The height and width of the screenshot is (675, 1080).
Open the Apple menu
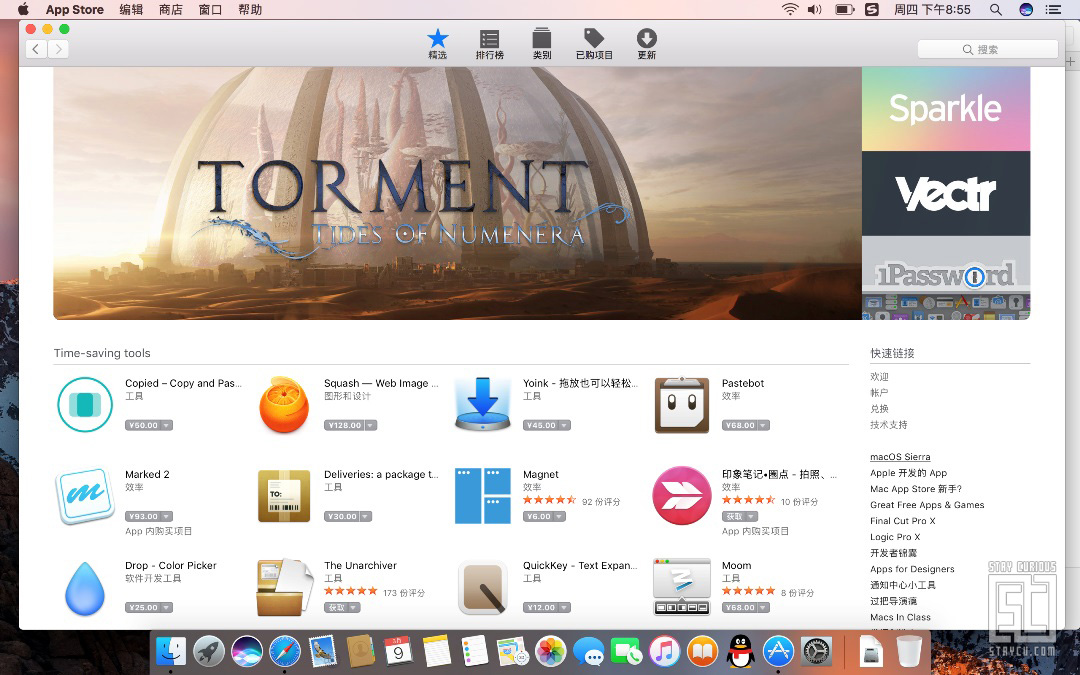pyautogui.click(x=23, y=10)
